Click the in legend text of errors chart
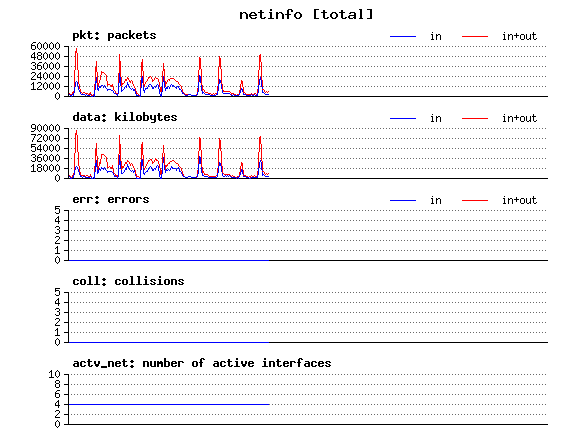562x441 pixels. (x=436, y=200)
